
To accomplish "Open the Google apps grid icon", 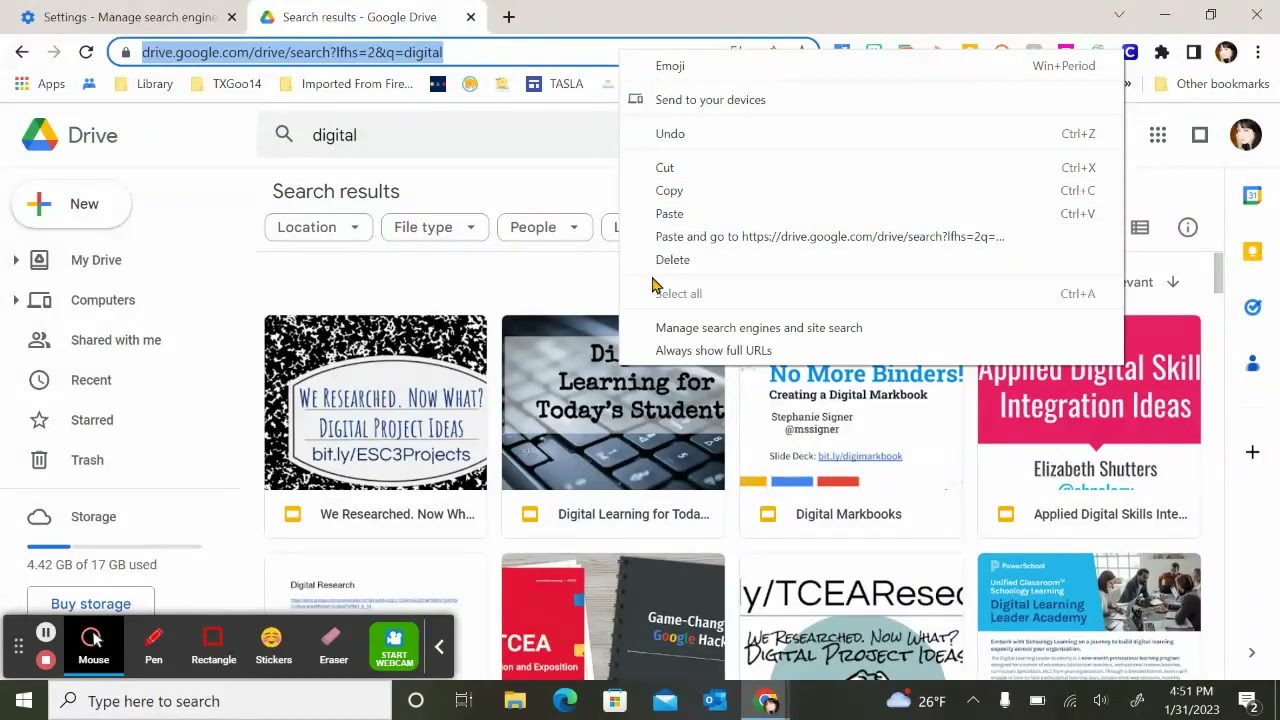I will coord(1158,135).
